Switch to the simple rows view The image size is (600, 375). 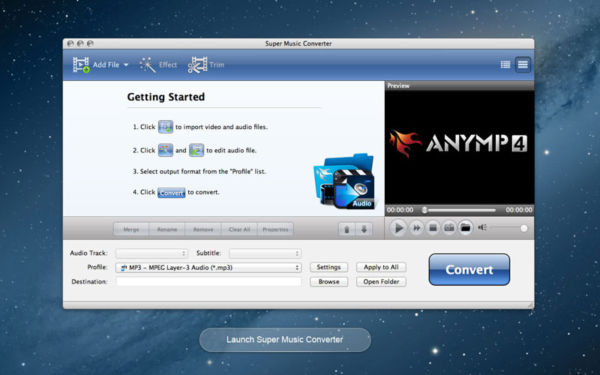coord(522,65)
